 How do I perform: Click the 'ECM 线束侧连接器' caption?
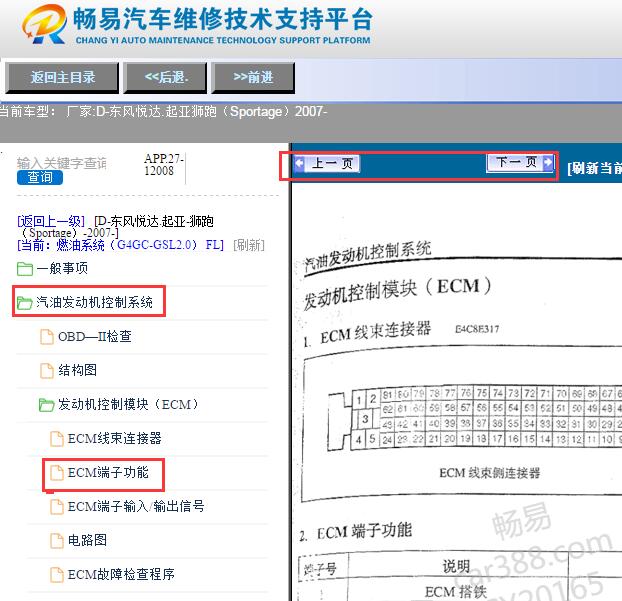490,473
